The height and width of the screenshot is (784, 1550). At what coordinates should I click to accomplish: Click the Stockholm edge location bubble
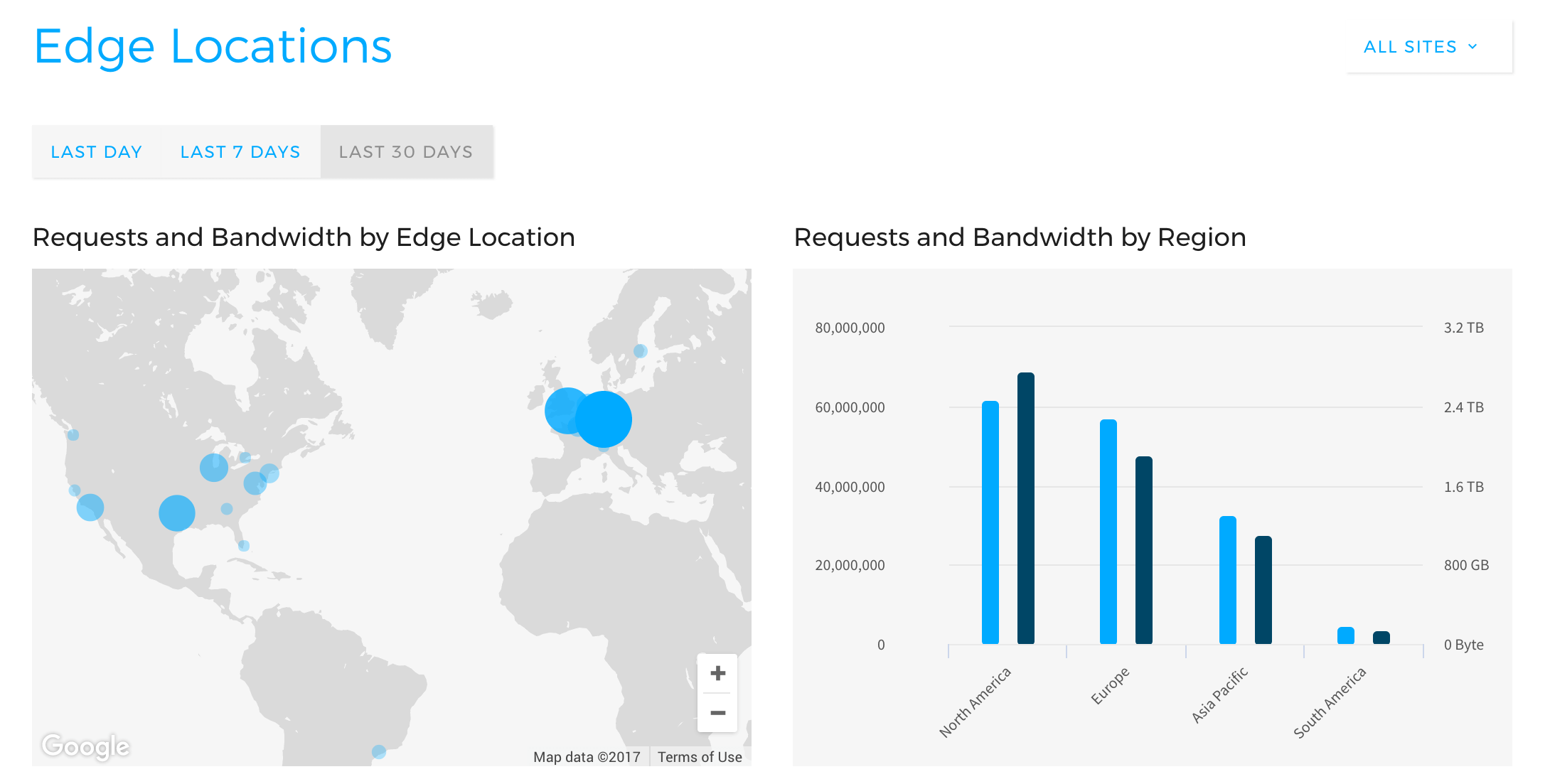tap(640, 351)
